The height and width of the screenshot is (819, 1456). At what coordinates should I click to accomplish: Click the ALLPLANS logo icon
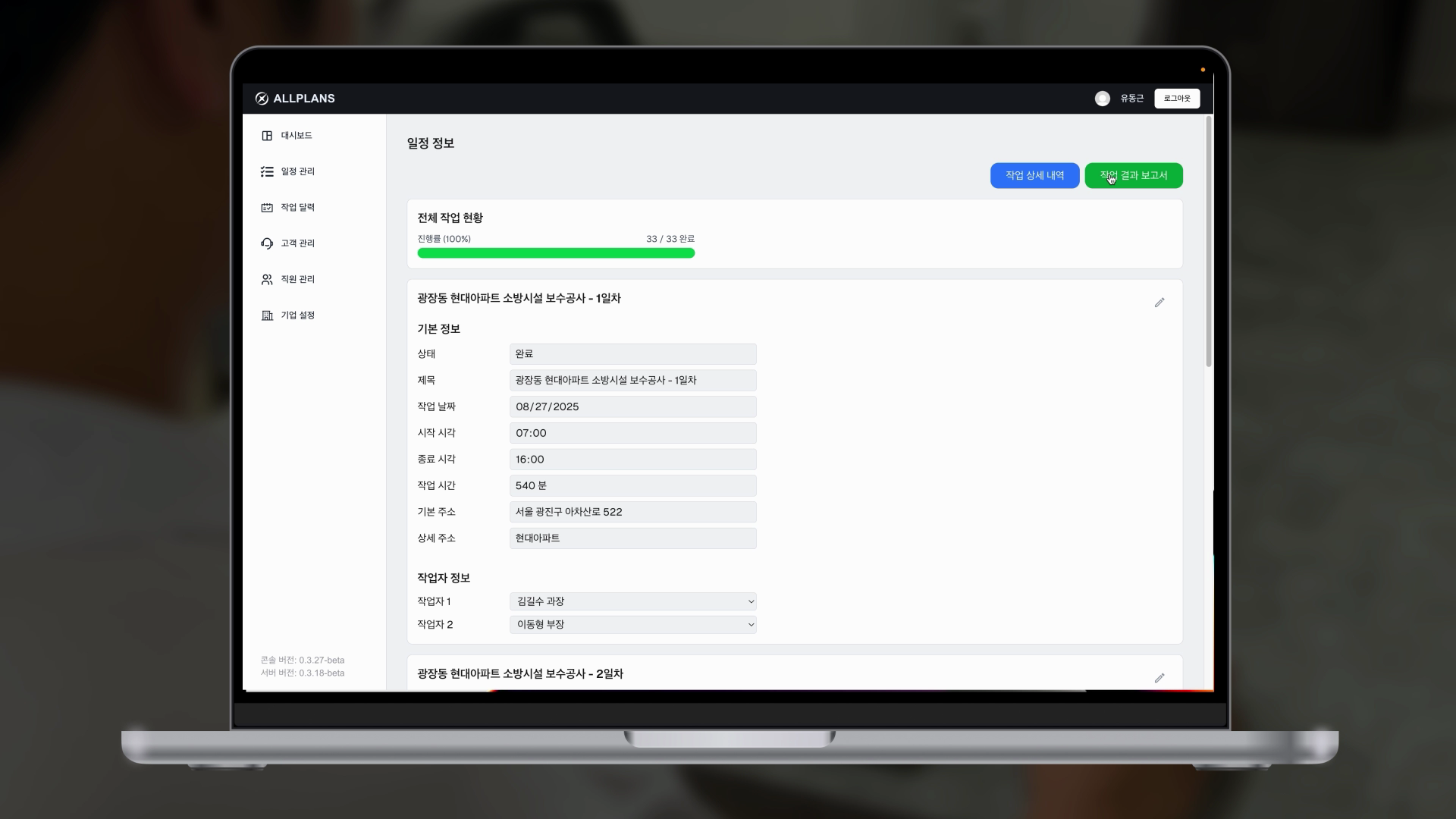point(262,99)
